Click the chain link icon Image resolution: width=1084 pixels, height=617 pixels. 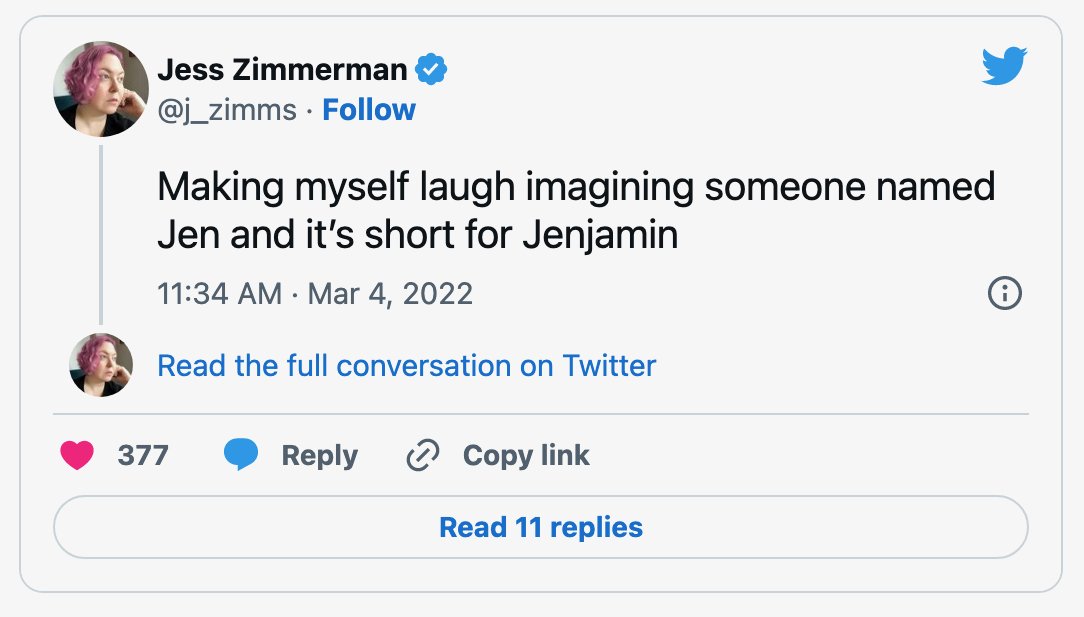coord(422,455)
